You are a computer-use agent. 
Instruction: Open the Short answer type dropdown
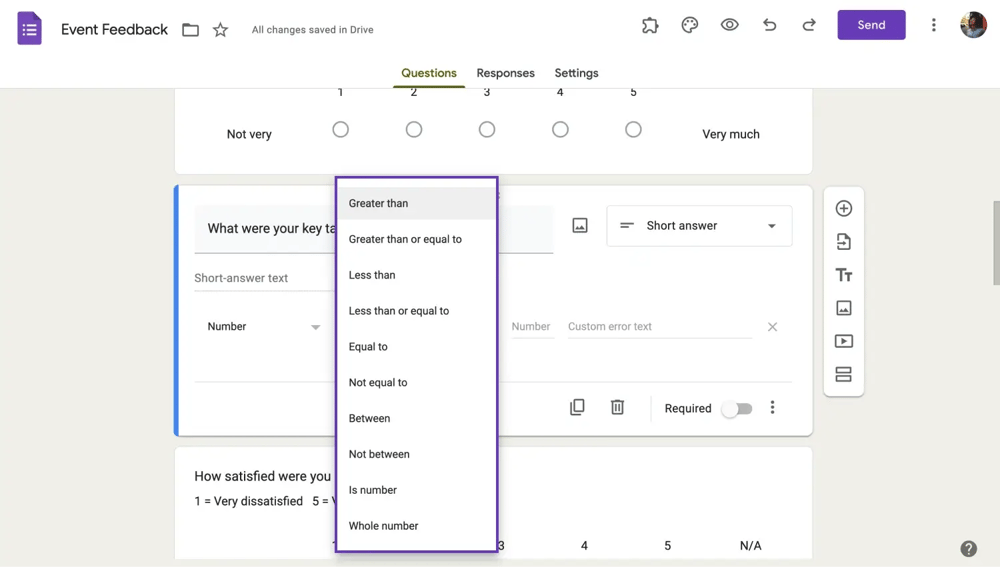coord(699,226)
